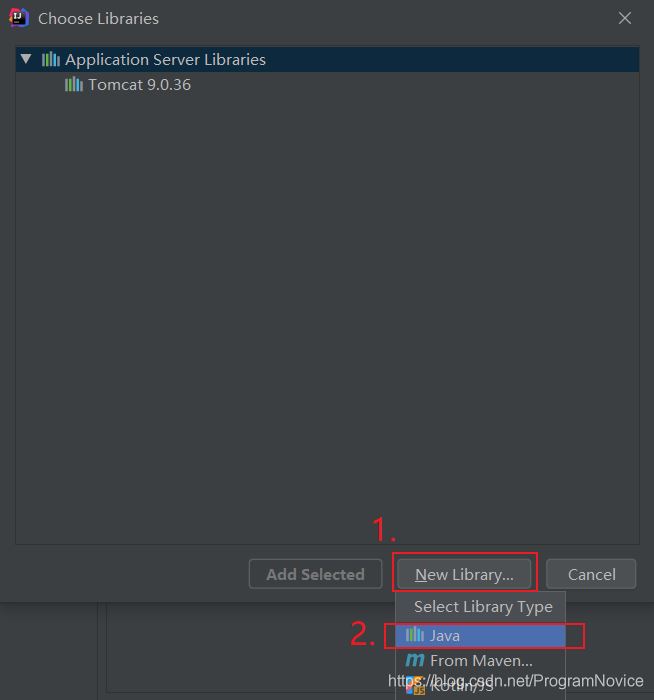
Task: Collapse the Application Server Libraries node
Action: tap(26, 60)
